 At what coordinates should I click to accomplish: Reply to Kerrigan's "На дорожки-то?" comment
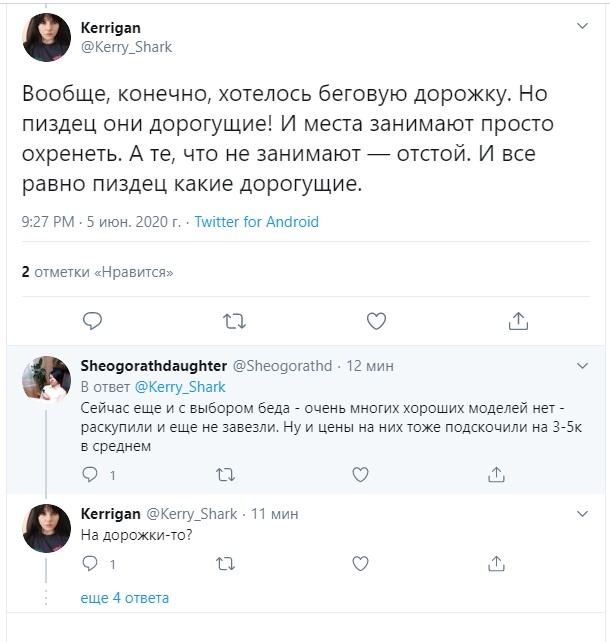pos(90,565)
